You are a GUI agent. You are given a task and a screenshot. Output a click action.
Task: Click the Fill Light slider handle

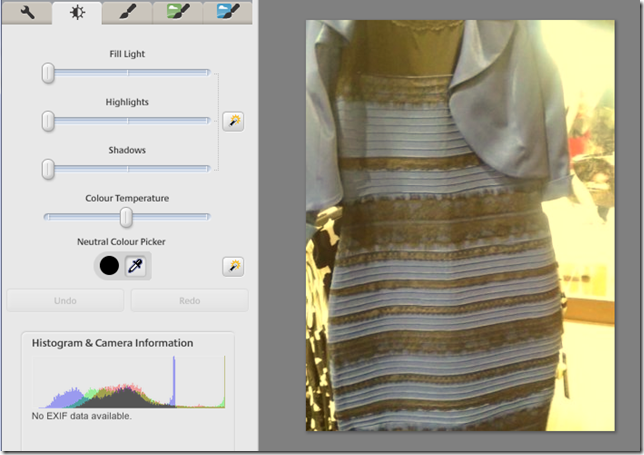(x=48, y=72)
